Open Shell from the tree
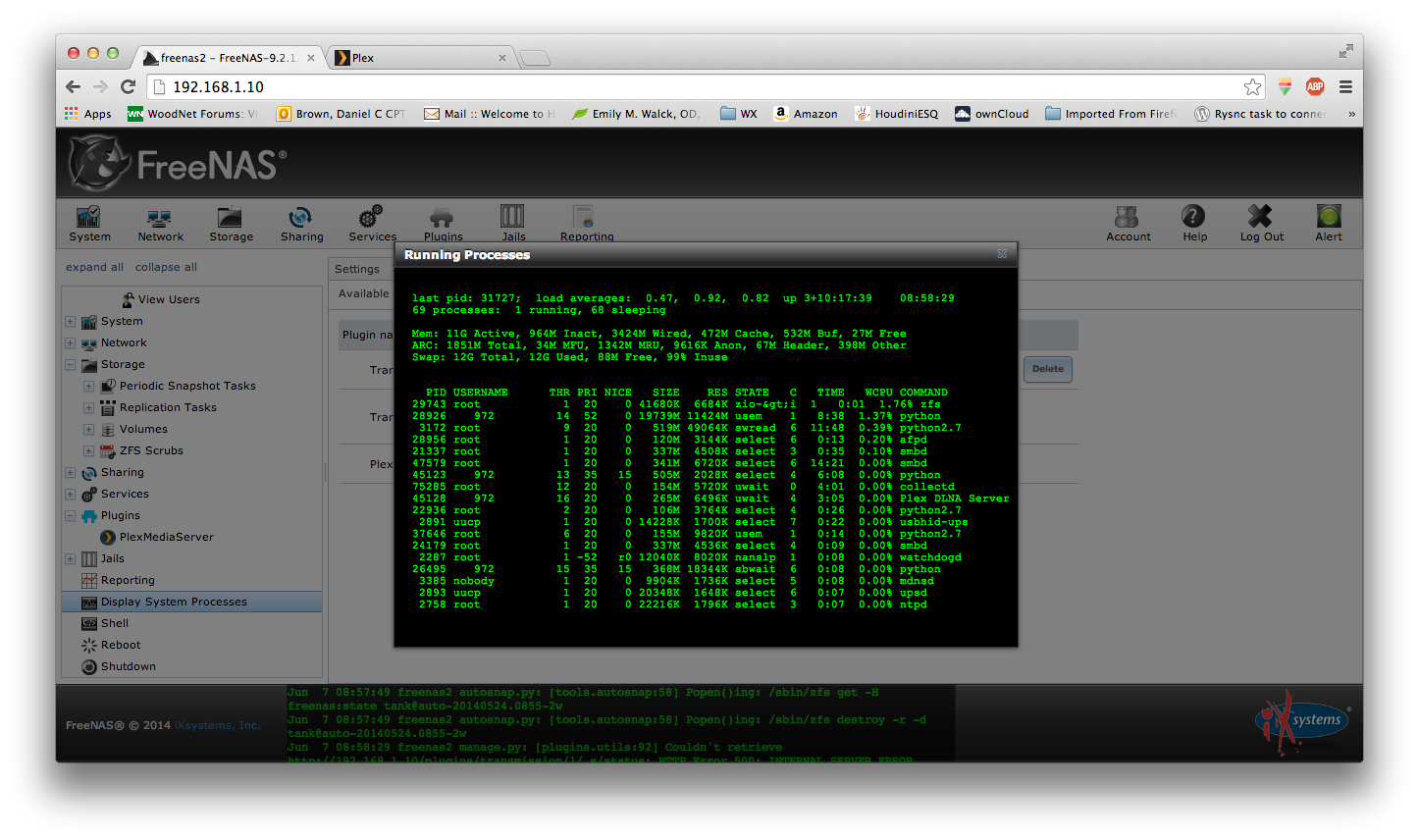The height and width of the screenshot is (840, 1419). tap(105, 624)
